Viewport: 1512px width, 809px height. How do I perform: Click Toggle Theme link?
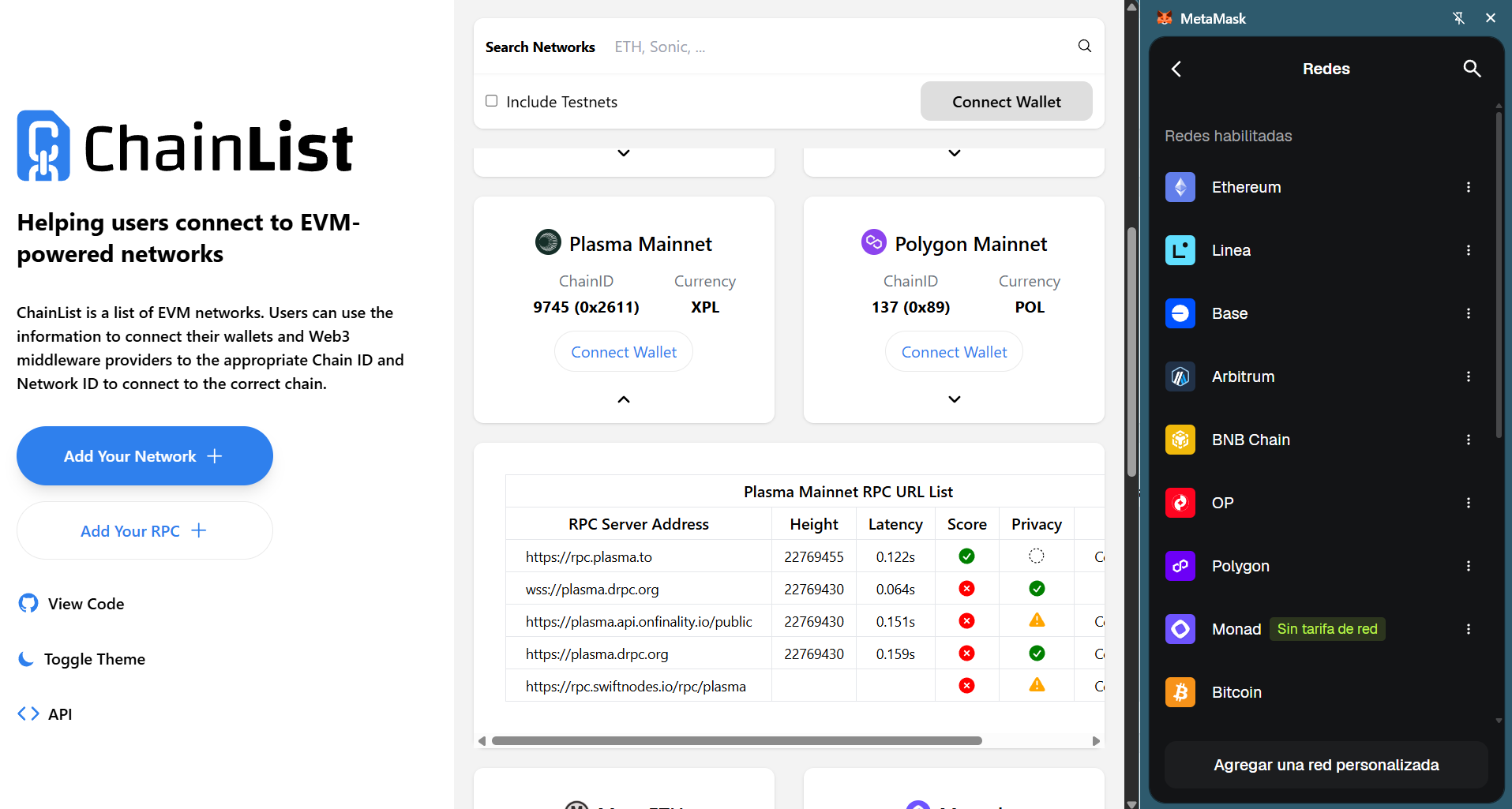point(81,658)
